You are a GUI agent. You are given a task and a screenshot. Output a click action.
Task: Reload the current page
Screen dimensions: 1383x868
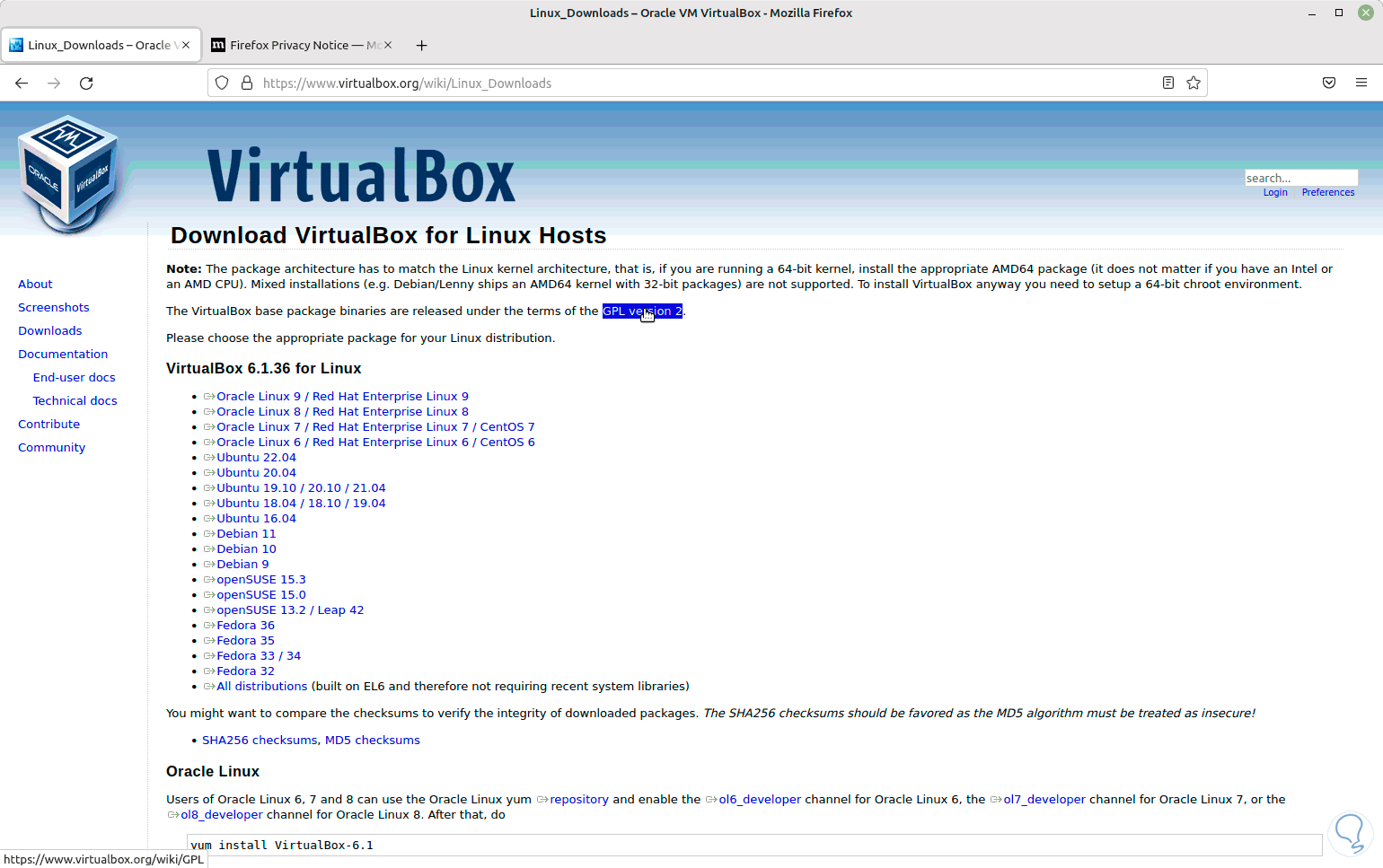(86, 83)
